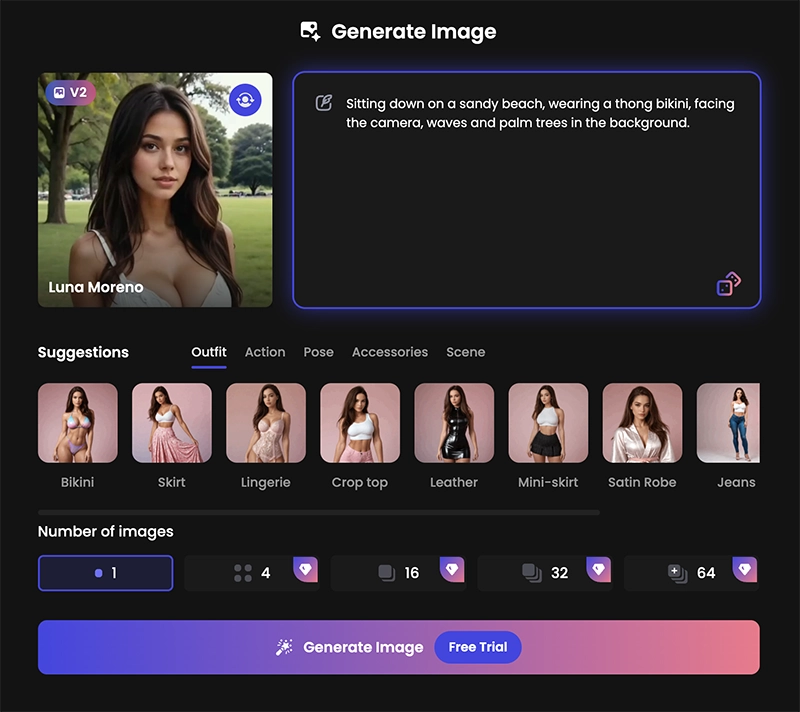Click the horizontal suggestions scrollbar

(x=318, y=512)
